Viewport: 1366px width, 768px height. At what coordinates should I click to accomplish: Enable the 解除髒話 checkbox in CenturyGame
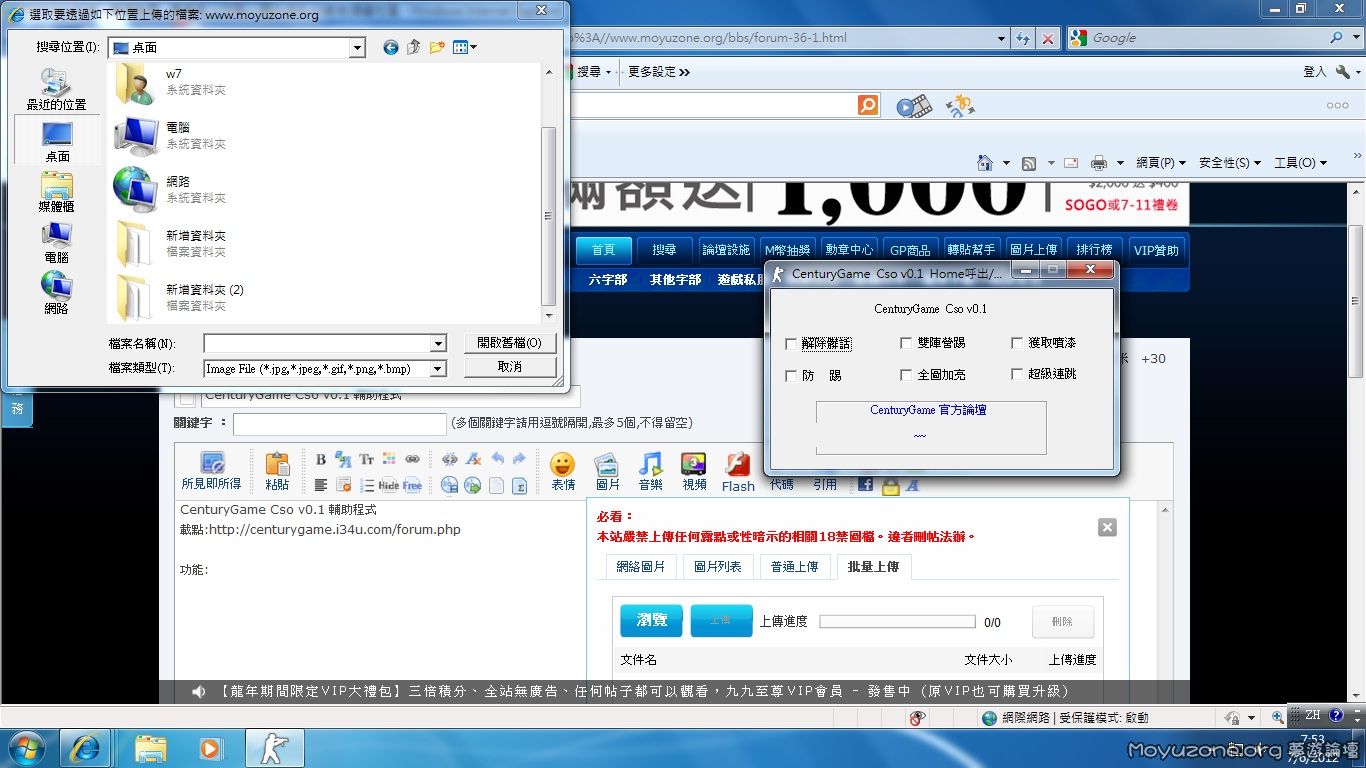pyautogui.click(x=791, y=343)
